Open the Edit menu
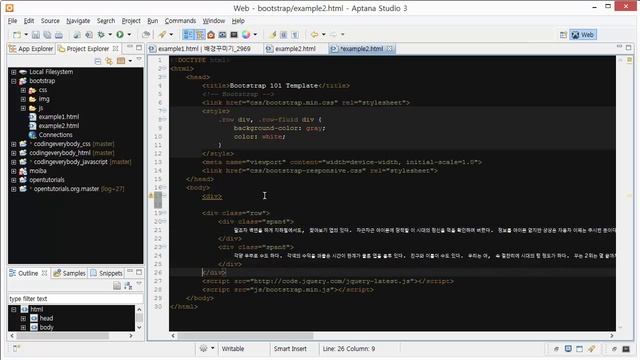Image resolution: width=640 pixels, height=360 pixels. (x=29, y=21)
